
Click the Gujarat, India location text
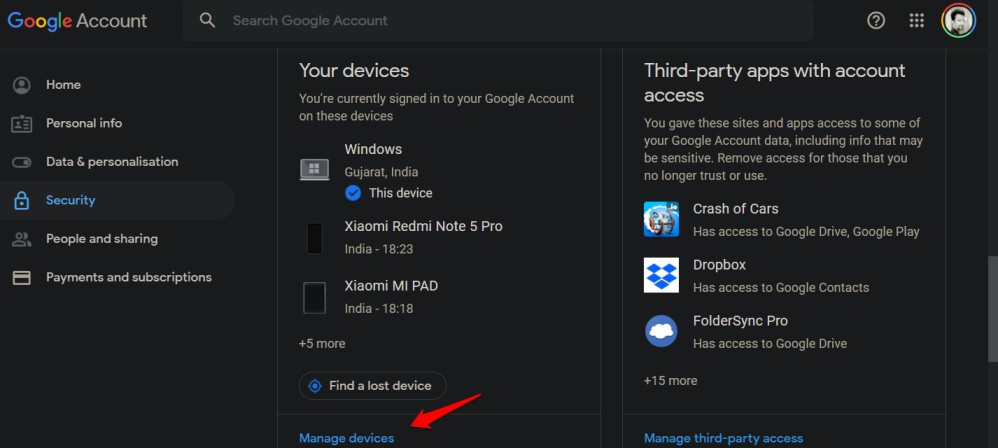point(381,172)
